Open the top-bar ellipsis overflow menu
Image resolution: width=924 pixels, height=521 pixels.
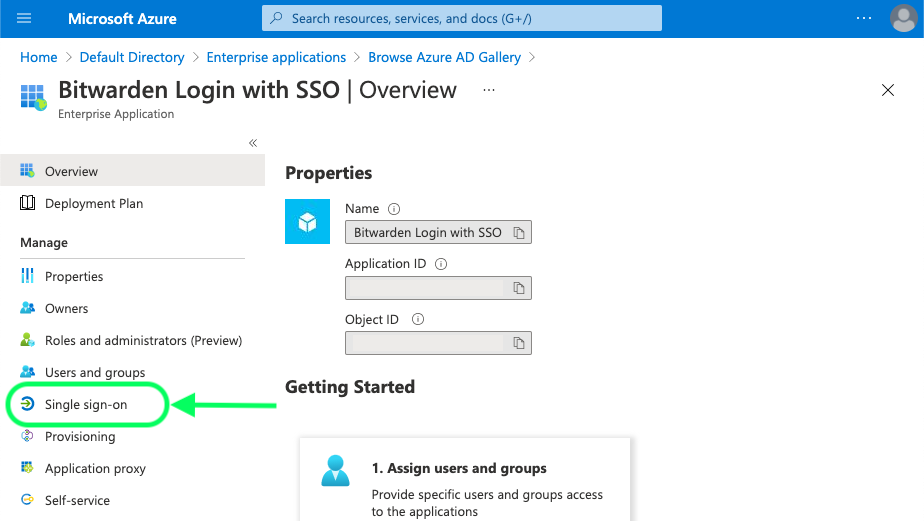[864, 18]
